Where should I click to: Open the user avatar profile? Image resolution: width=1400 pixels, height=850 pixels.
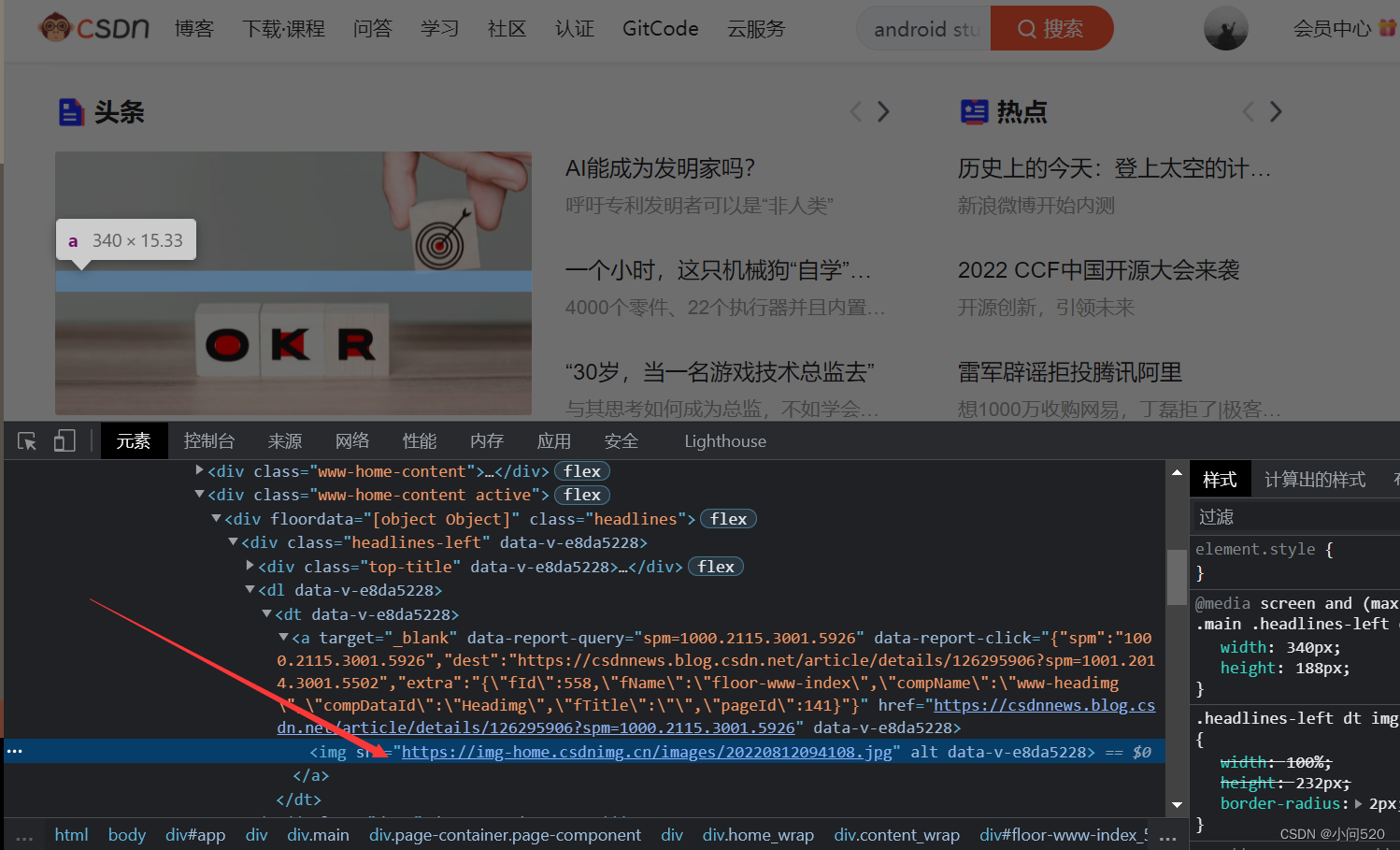click(1225, 29)
